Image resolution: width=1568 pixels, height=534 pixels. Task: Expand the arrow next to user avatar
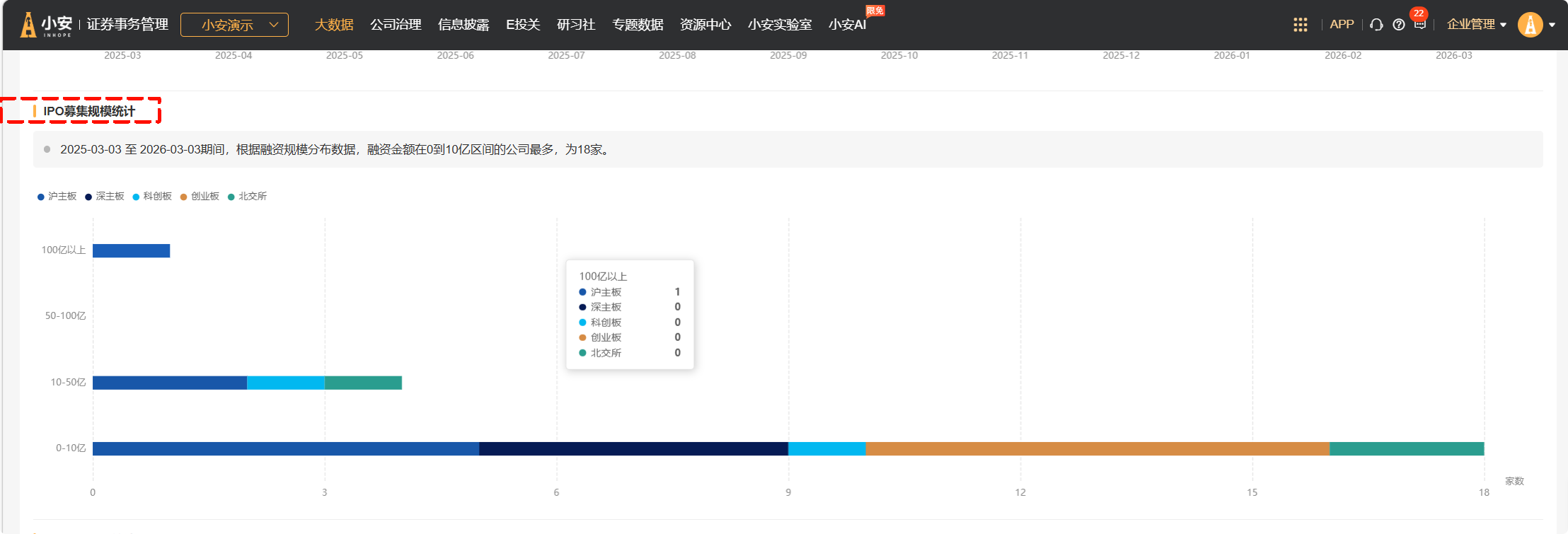point(1552,25)
